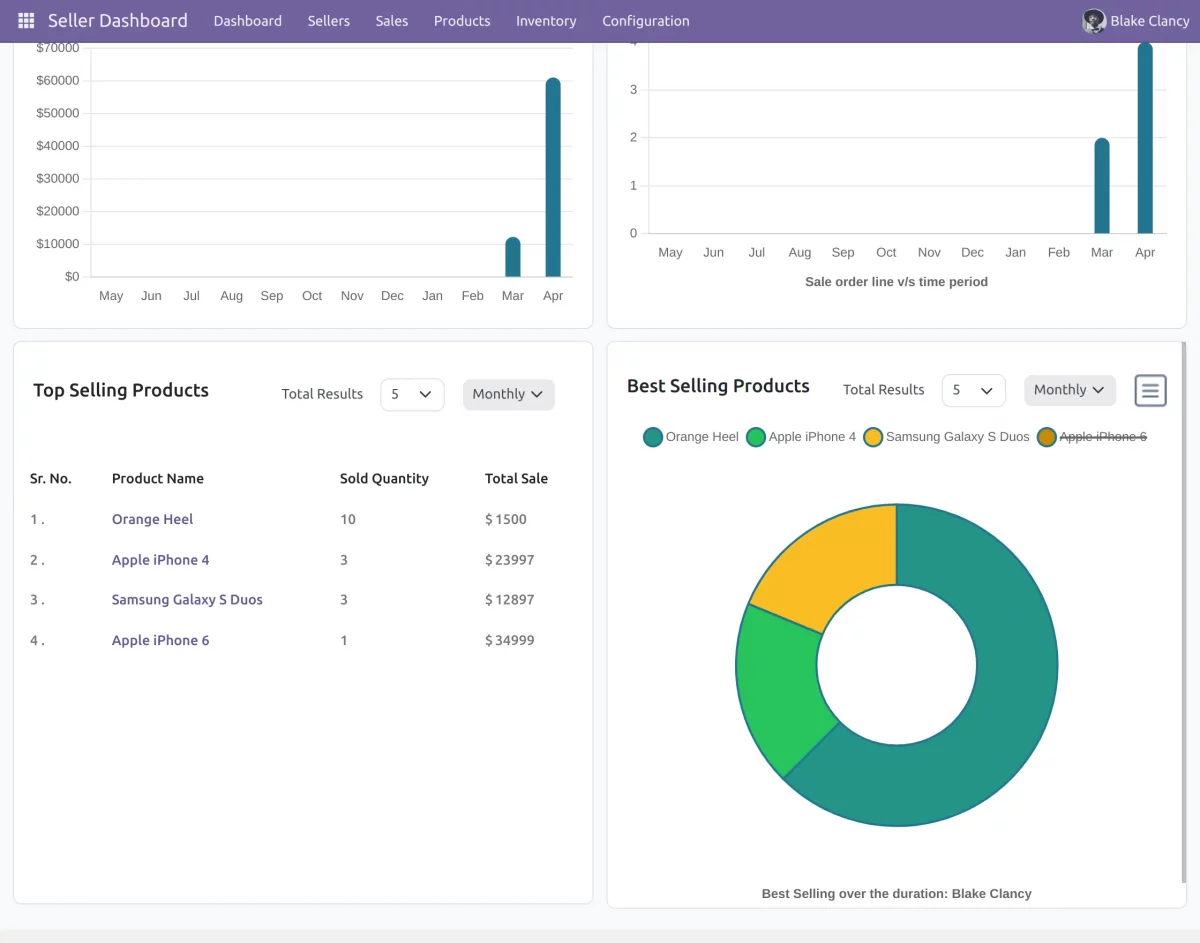
Task: Click the Apple iPhone 4 product link
Action: 160,559
